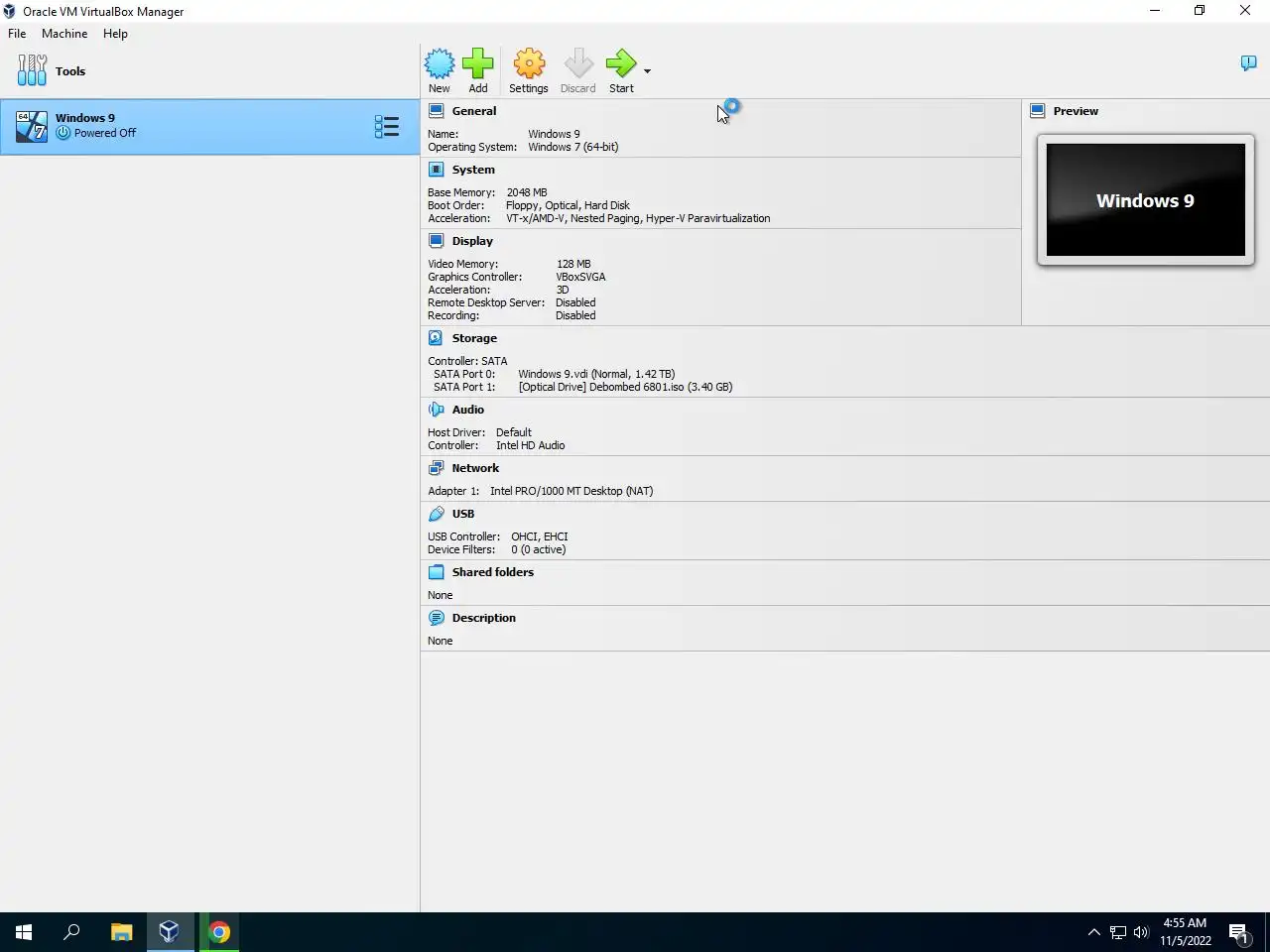Start the VM with green arrow
Image resolution: width=1270 pixels, height=952 pixels.
621,63
